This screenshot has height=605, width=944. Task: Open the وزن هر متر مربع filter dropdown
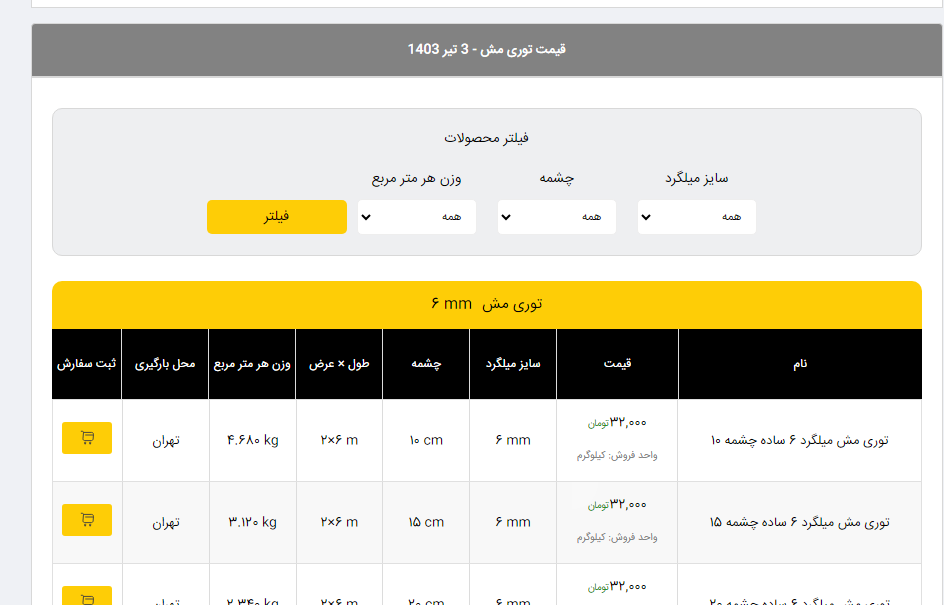click(x=416, y=217)
